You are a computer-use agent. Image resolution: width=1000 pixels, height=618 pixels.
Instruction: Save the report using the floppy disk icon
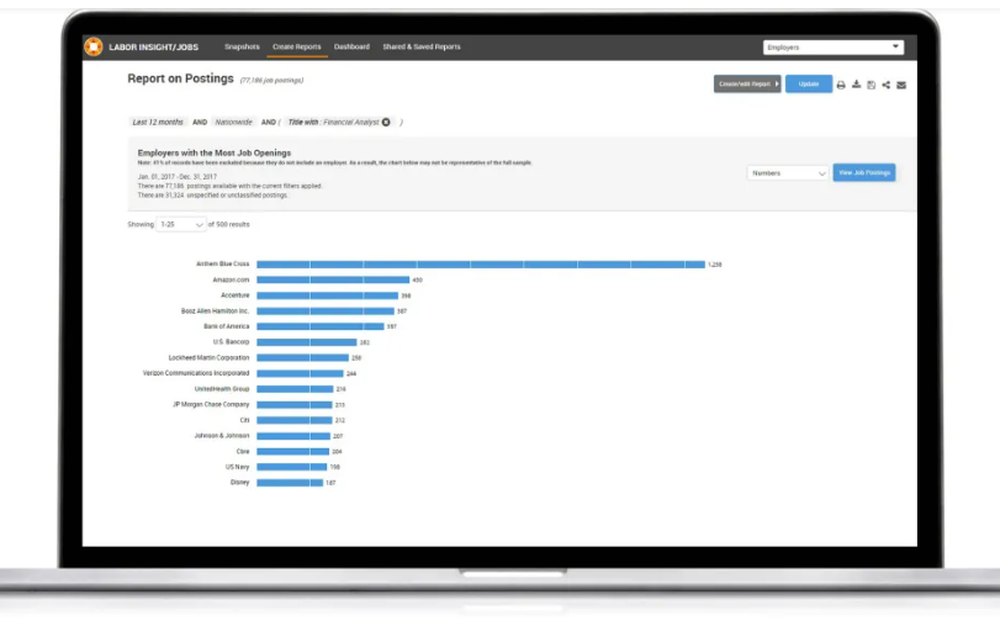(871, 85)
